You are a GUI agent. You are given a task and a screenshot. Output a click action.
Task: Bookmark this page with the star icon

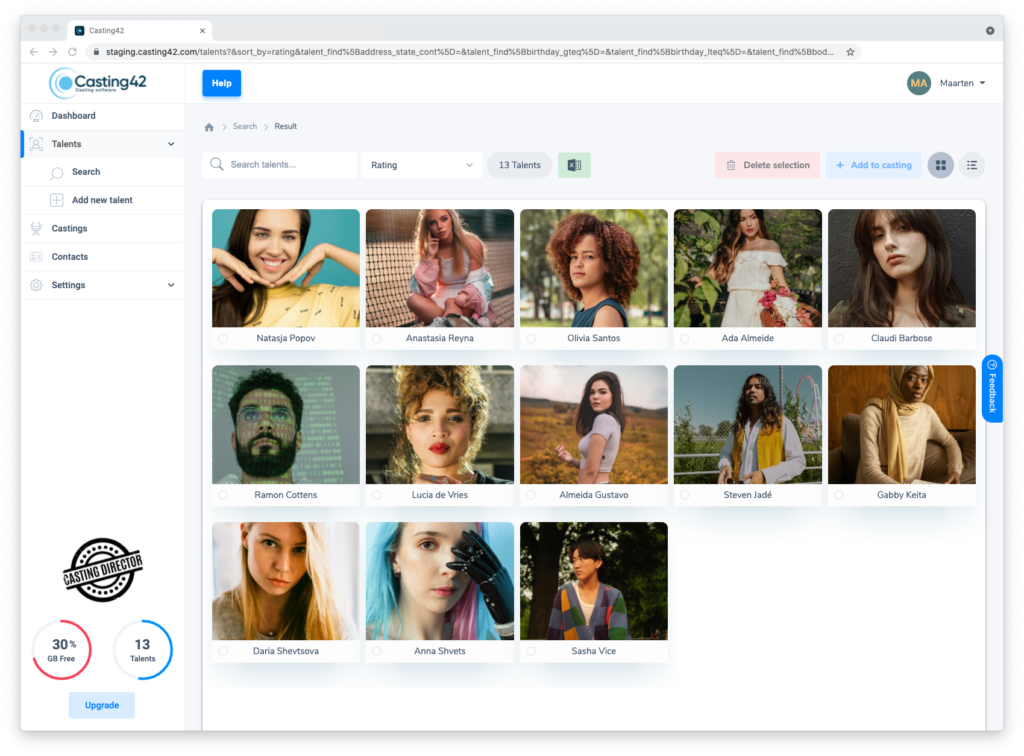[850, 52]
